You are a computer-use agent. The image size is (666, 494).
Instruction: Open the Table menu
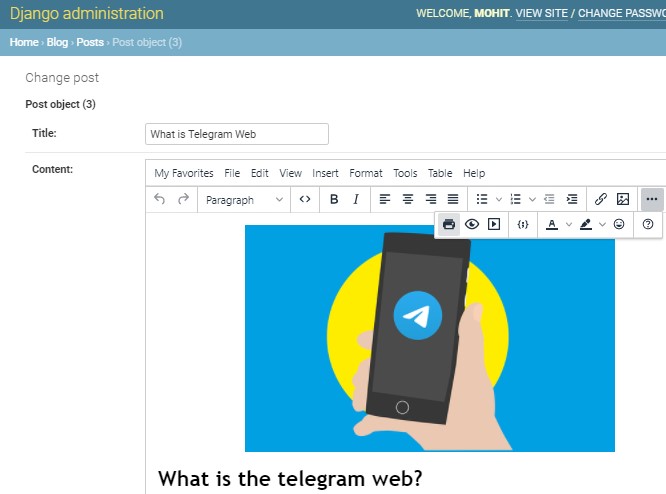click(x=440, y=173)
